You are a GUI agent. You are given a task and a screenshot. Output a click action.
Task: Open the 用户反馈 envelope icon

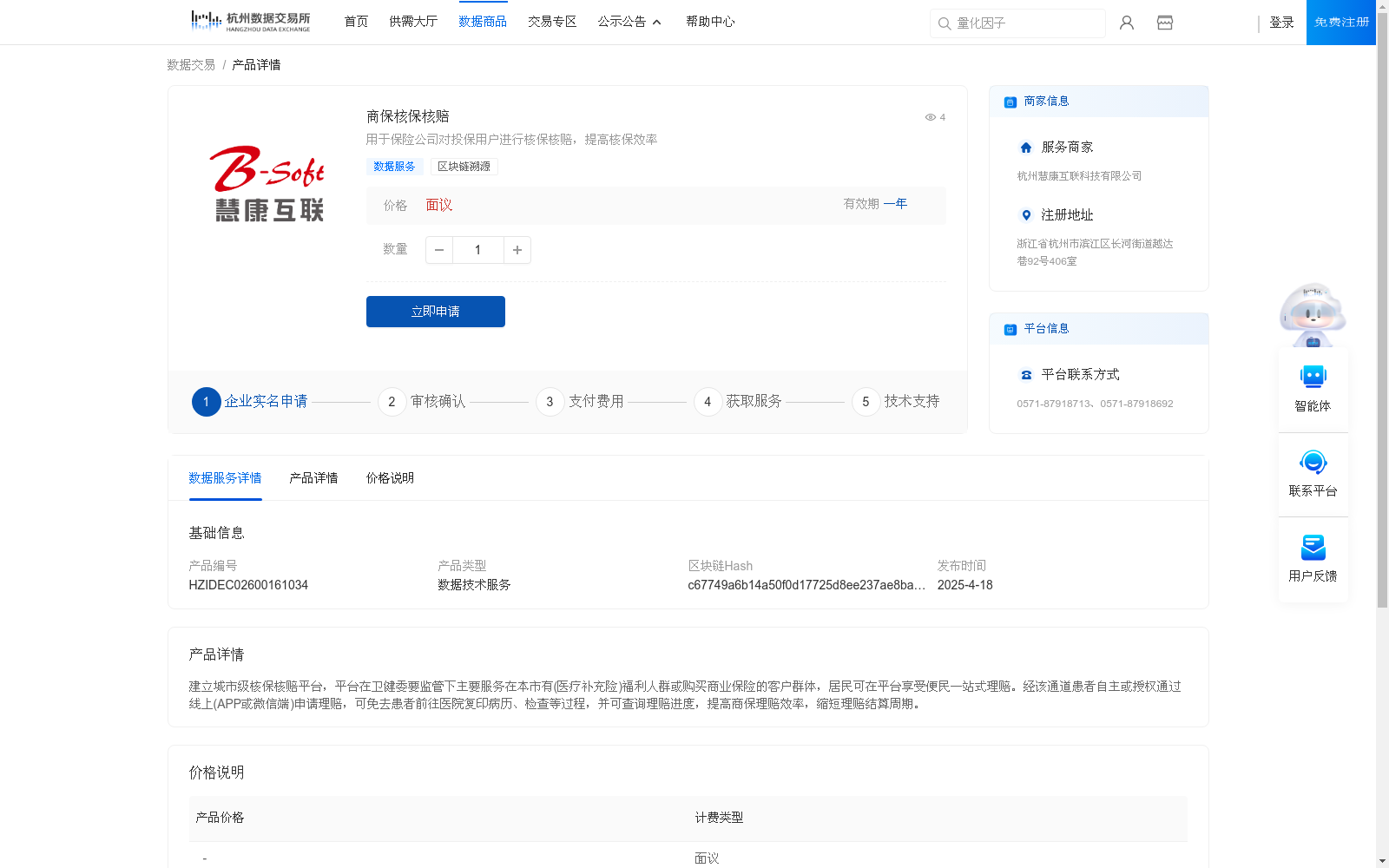pos(1313,547)
